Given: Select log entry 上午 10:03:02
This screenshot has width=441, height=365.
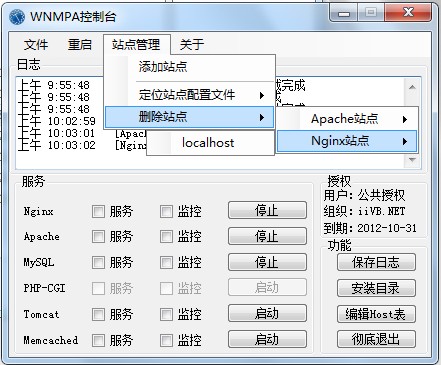Looking at the screenshot, I should [57, 145].
